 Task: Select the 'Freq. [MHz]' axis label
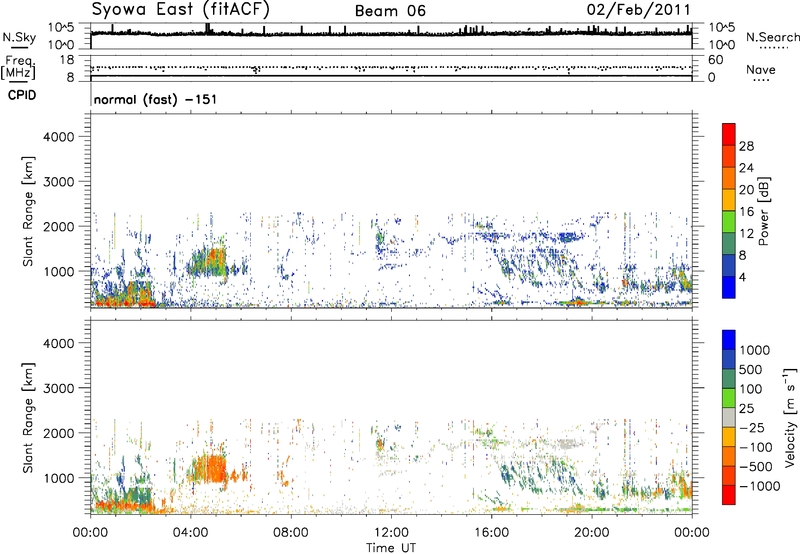(18, 67)
